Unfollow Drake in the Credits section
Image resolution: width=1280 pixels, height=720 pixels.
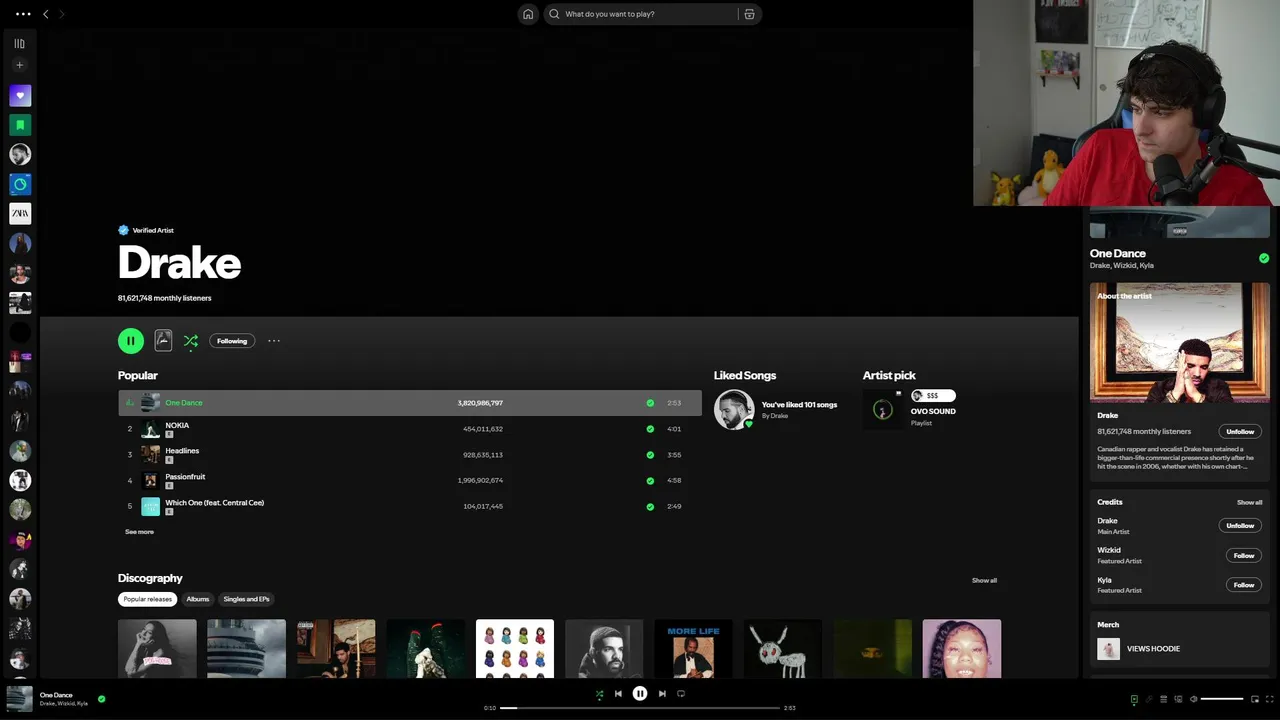[x=1240, y=525]
